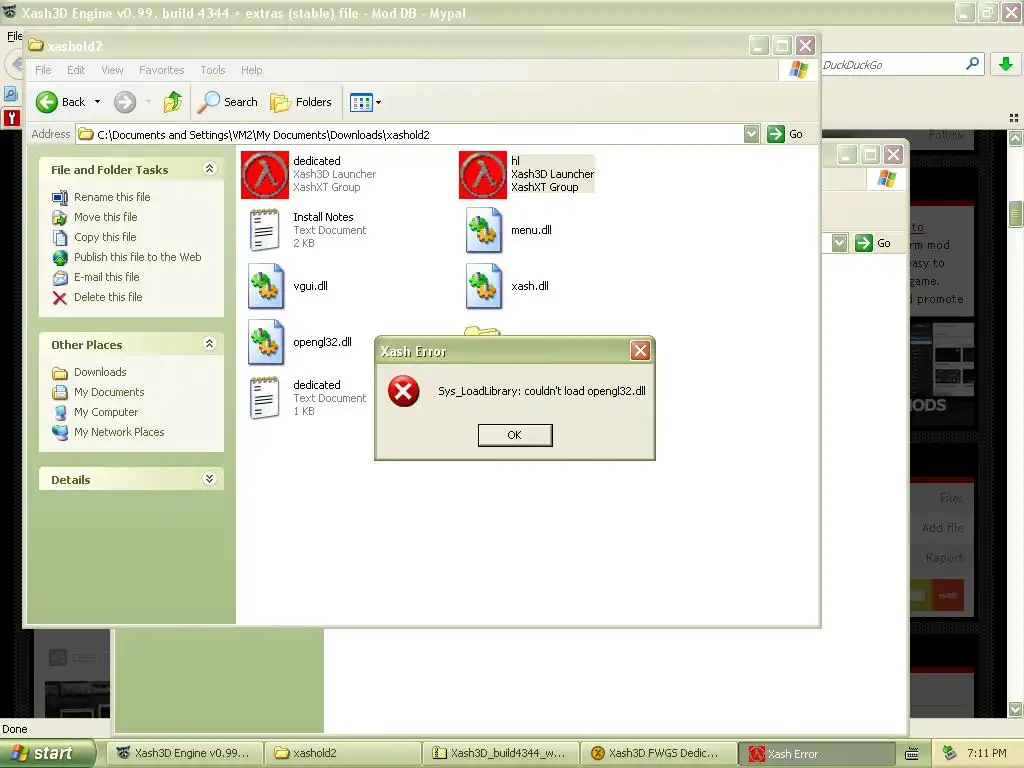Select the xash.dll file icon
This screenshot has height=768, width=1024.
[x=483, y=286]
